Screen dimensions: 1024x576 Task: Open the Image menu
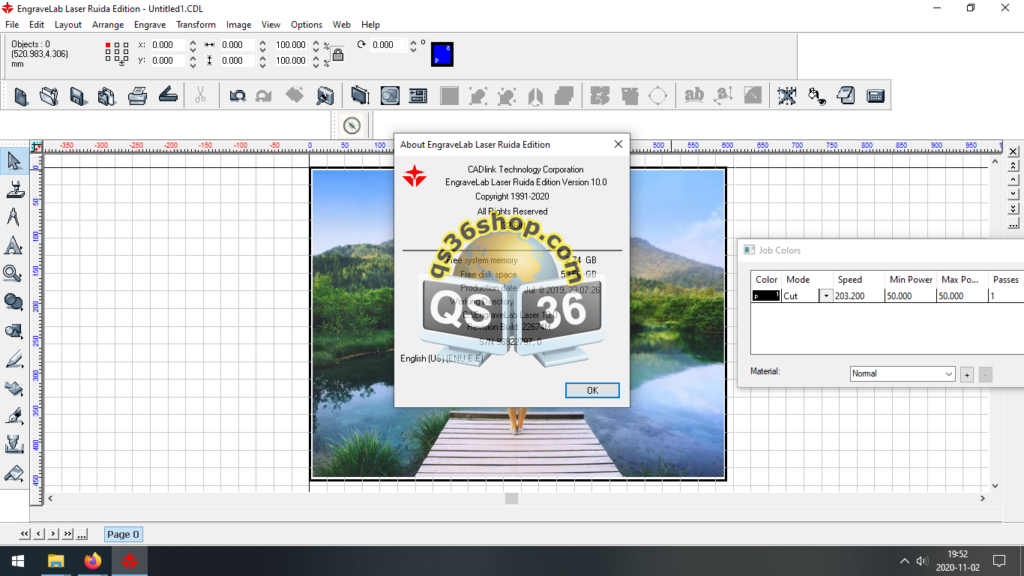[238, 25]
